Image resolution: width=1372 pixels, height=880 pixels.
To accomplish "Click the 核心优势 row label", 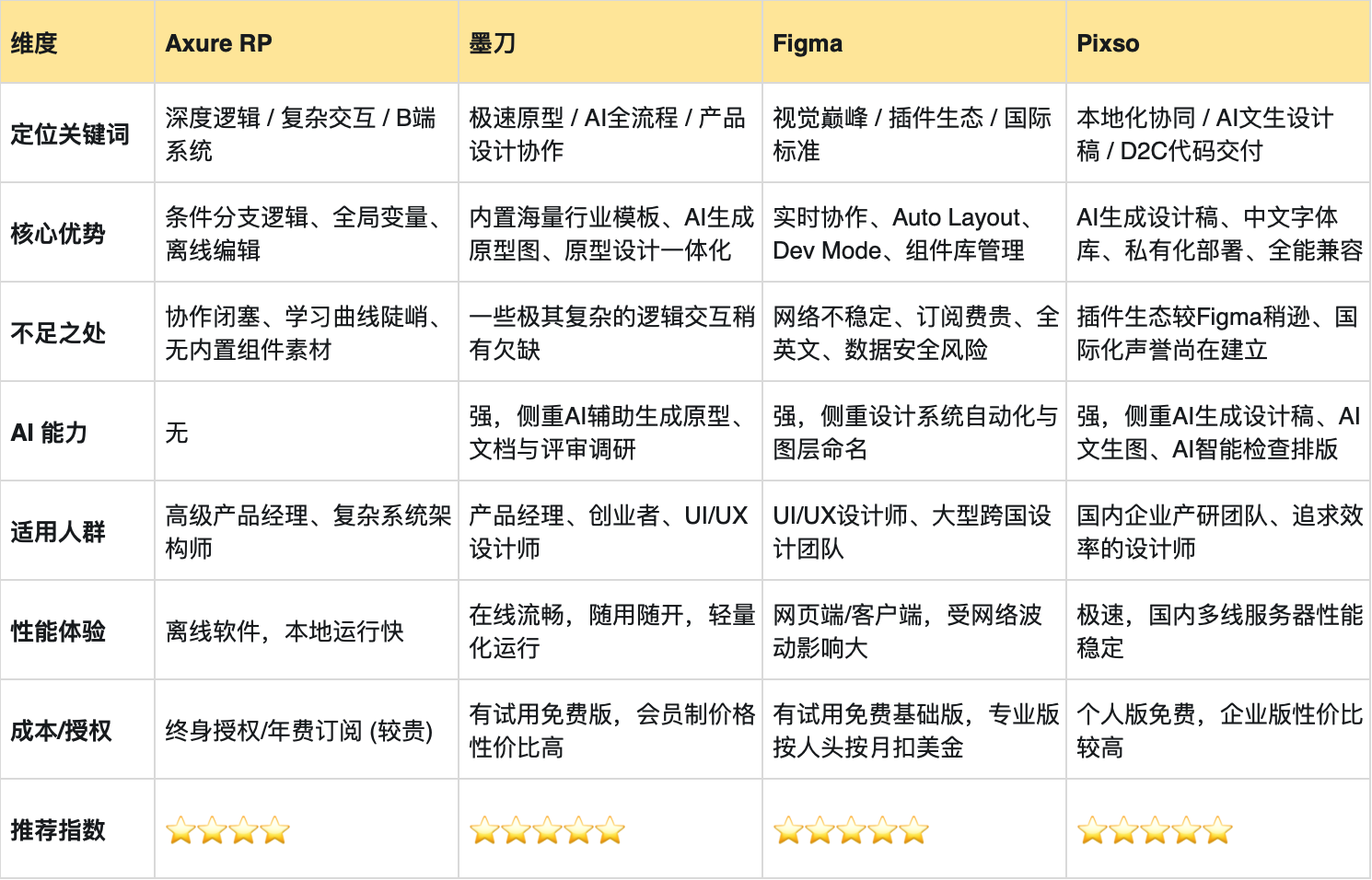I will point(77,233).
